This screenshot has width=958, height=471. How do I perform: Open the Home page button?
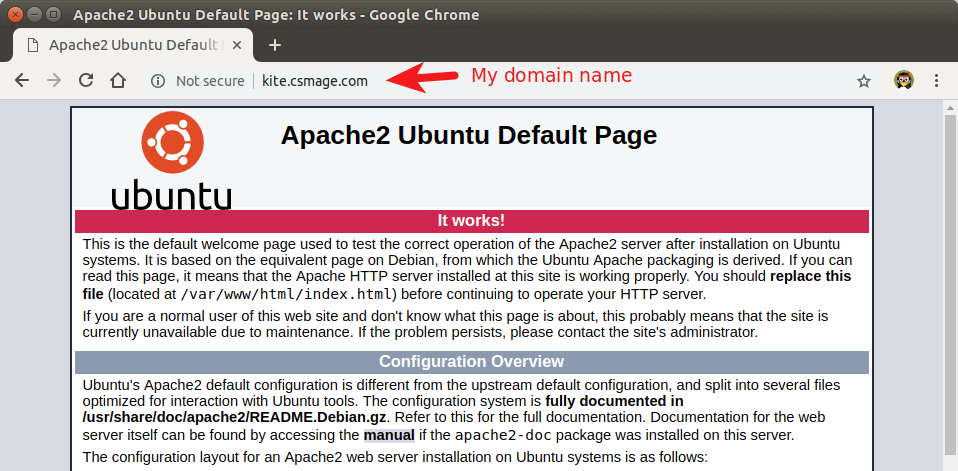coord(118,81)
